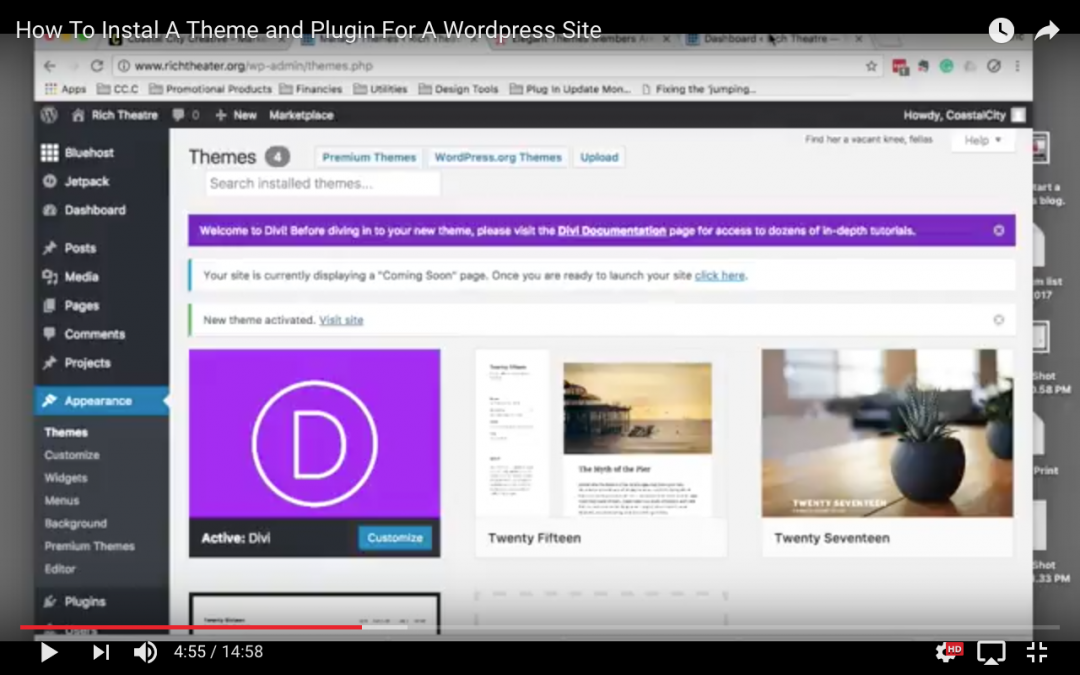Screen dimensions: 1080x675
Task: Open Howdy, CoastalCity account menu
Action: [x=964, y=115]
